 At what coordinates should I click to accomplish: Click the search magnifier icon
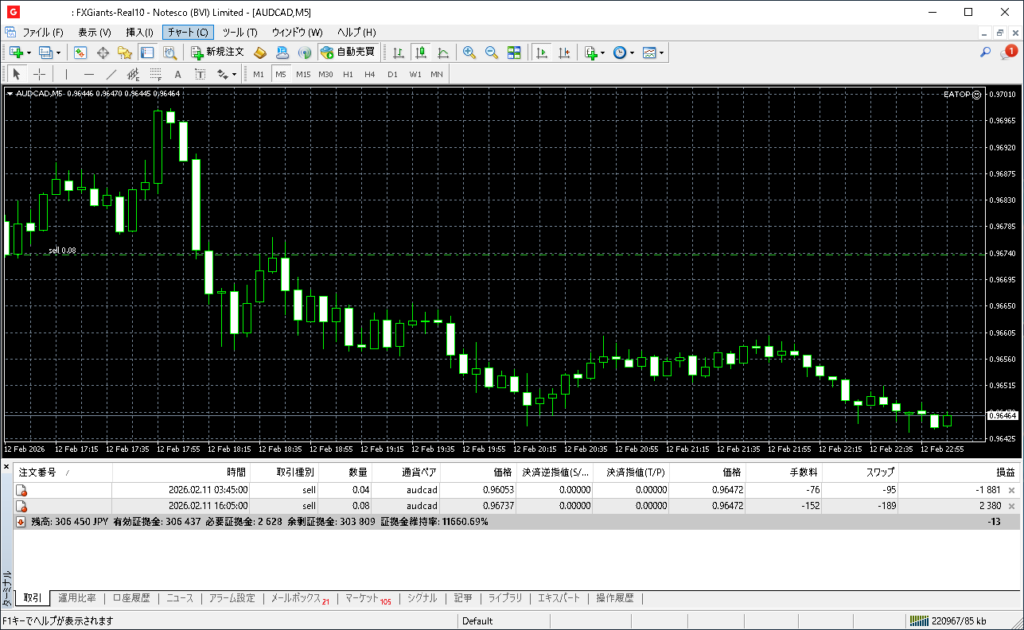point(986,52)
